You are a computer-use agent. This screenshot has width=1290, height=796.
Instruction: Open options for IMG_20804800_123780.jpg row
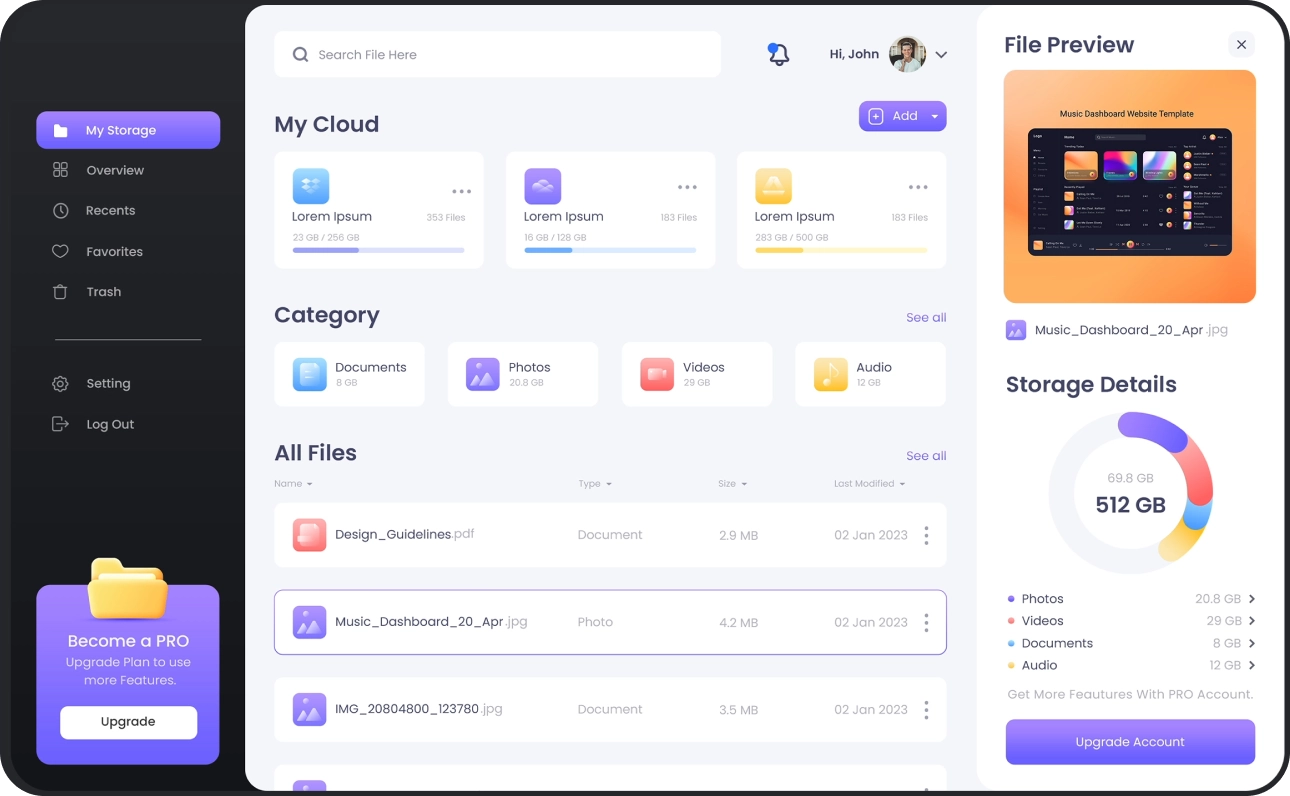point(926,710)
